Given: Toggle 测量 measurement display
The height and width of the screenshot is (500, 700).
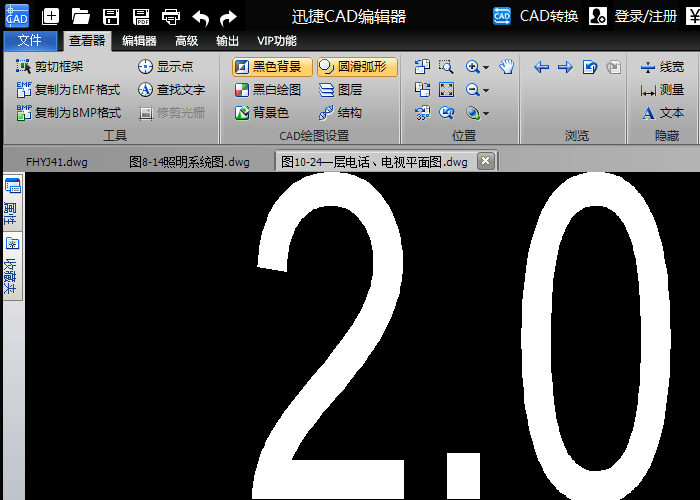Looking at the screenshot, I should [x=662, y=90].
